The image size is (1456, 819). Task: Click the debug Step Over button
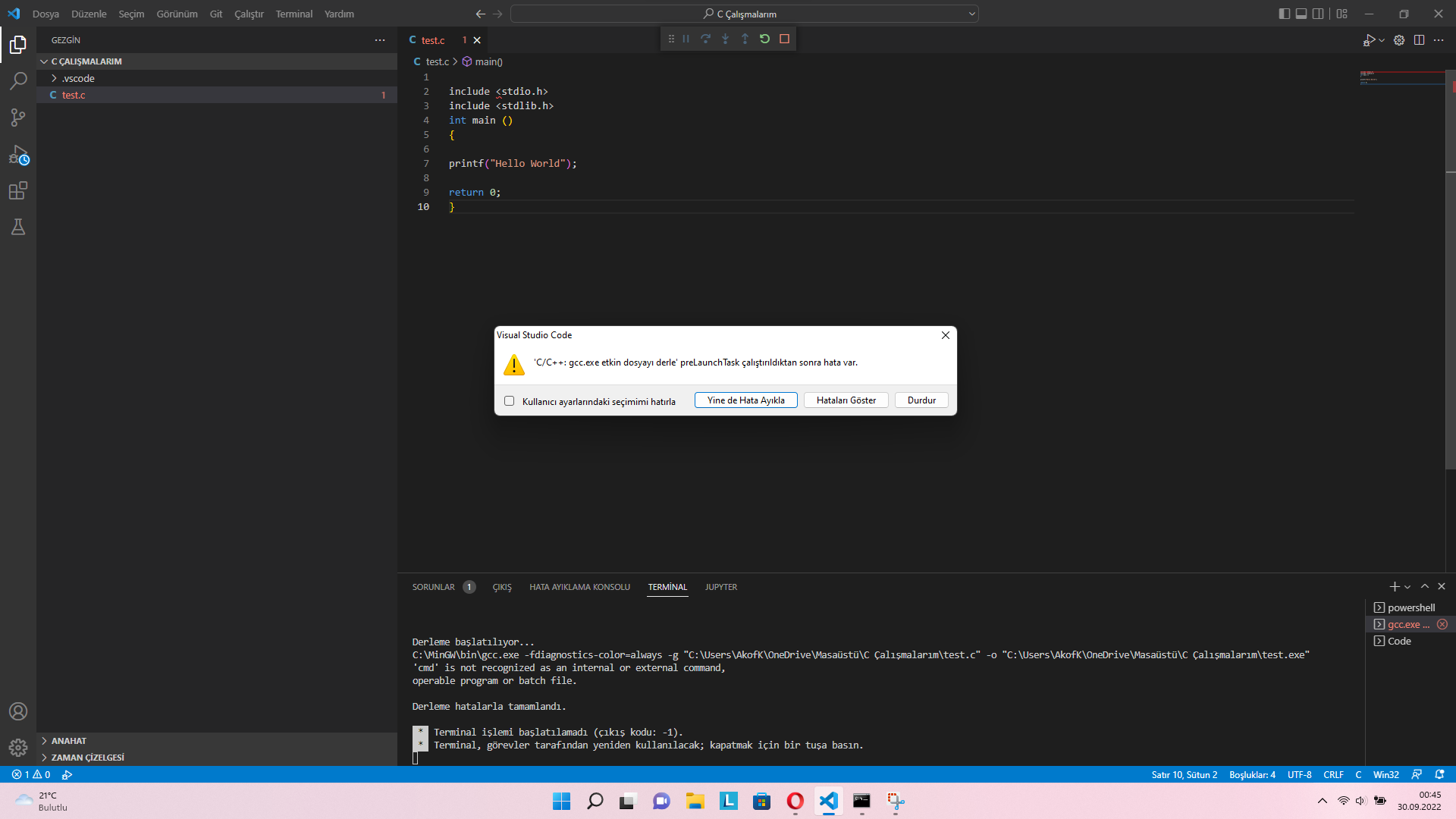coord(705,39)
